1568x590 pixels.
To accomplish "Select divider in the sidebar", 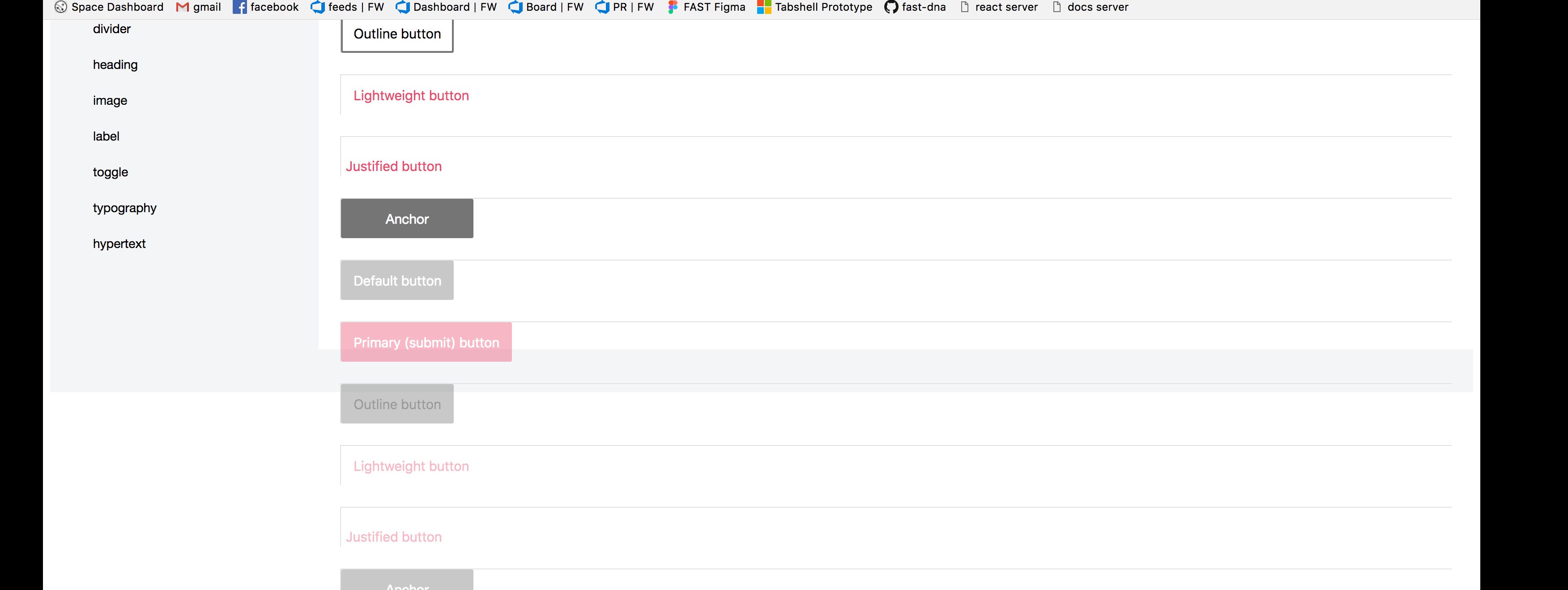I will coord(112,29).
